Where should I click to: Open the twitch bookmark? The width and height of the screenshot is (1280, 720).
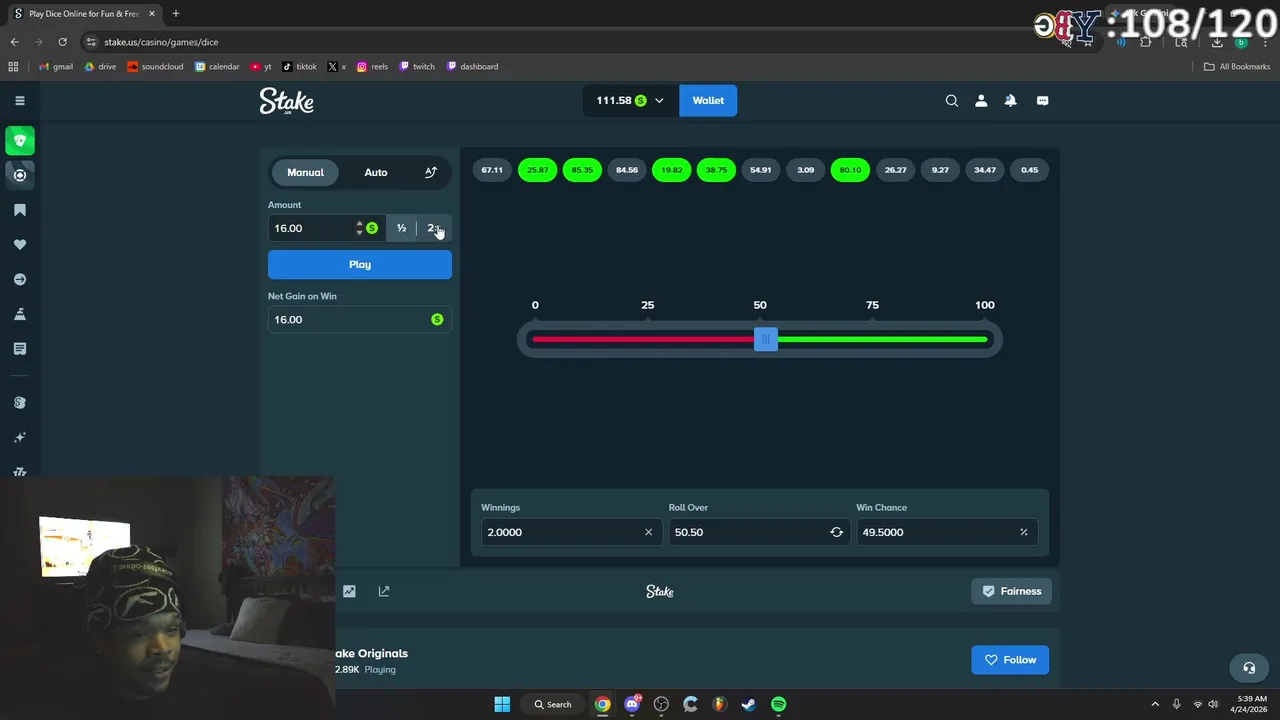tap(417, 67)
